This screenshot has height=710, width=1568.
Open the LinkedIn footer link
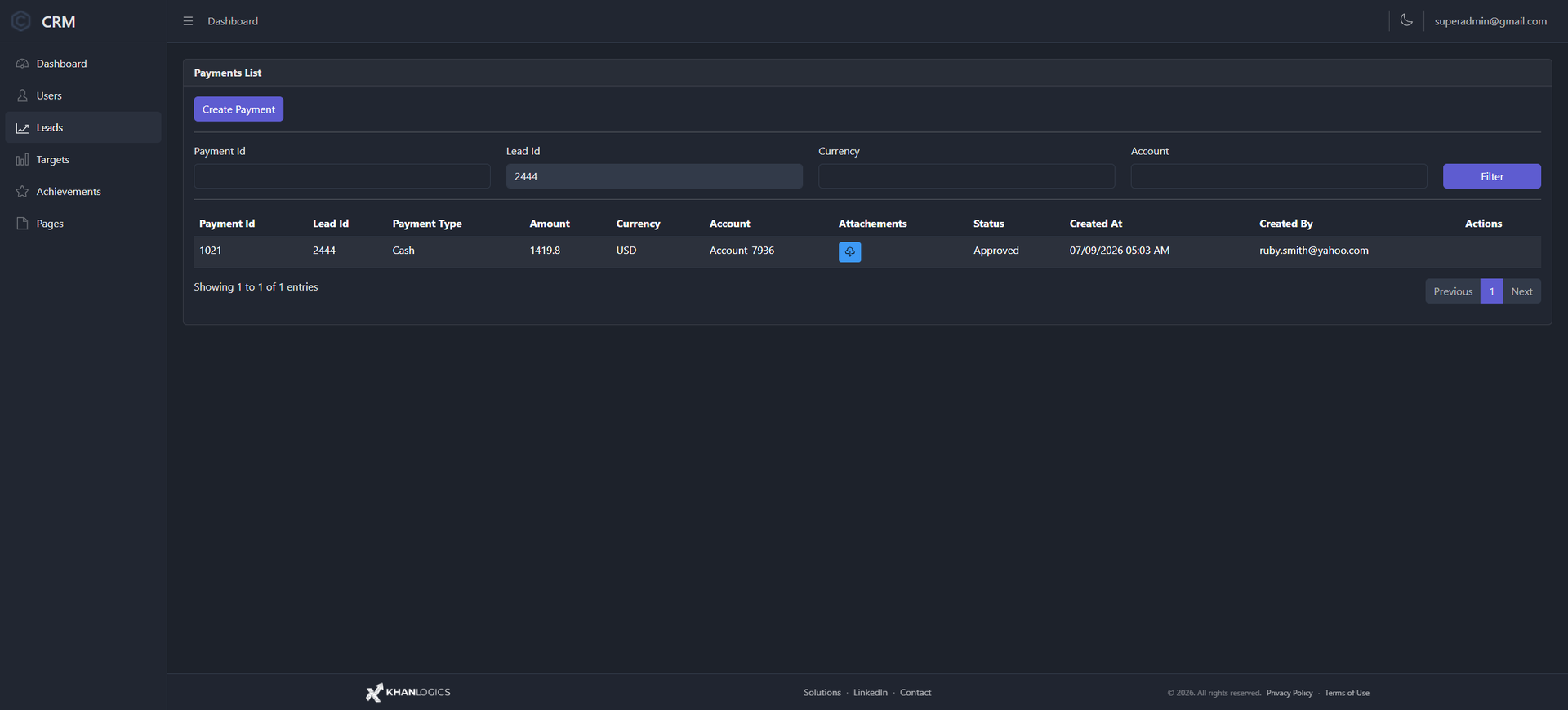pos(871,693)
